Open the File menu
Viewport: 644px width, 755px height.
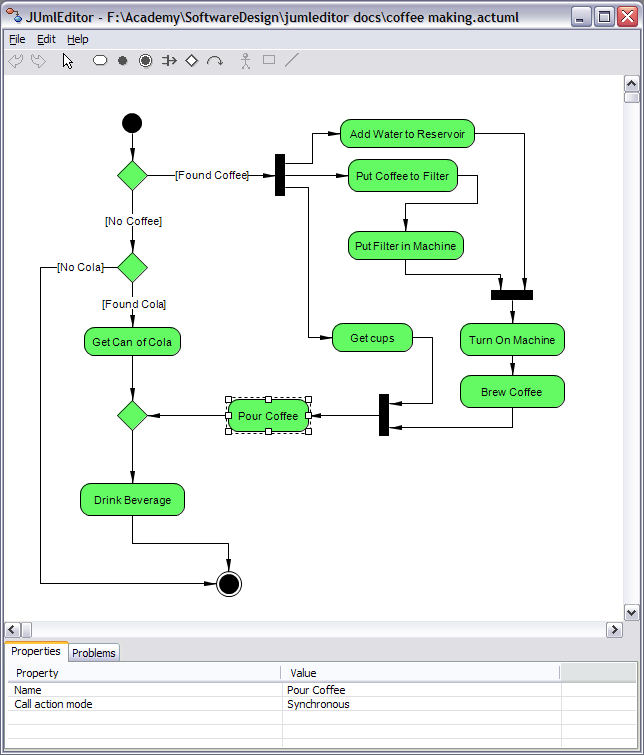point(17,39)
